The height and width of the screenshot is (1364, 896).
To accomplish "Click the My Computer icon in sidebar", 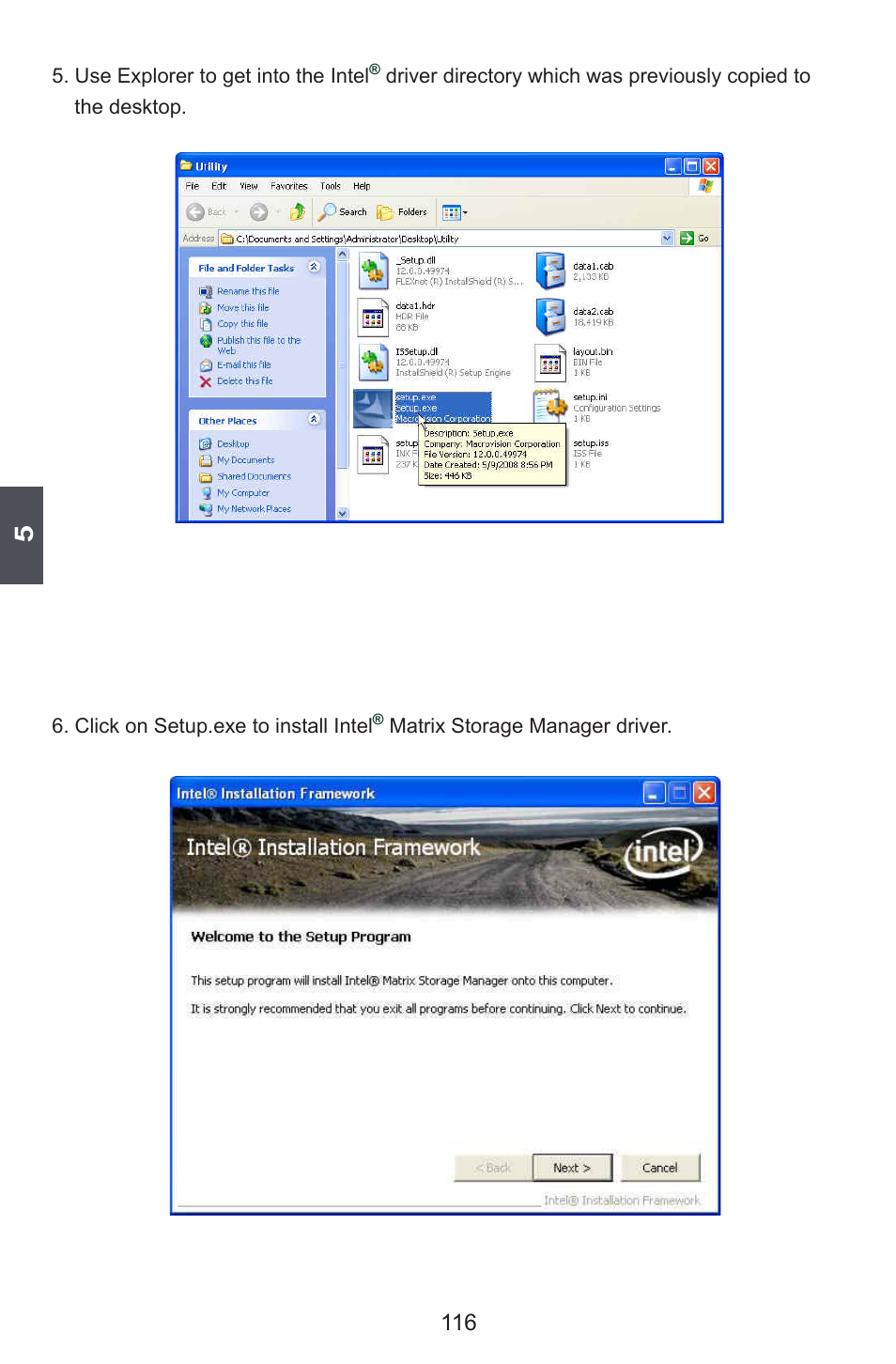I will (206, 493).
